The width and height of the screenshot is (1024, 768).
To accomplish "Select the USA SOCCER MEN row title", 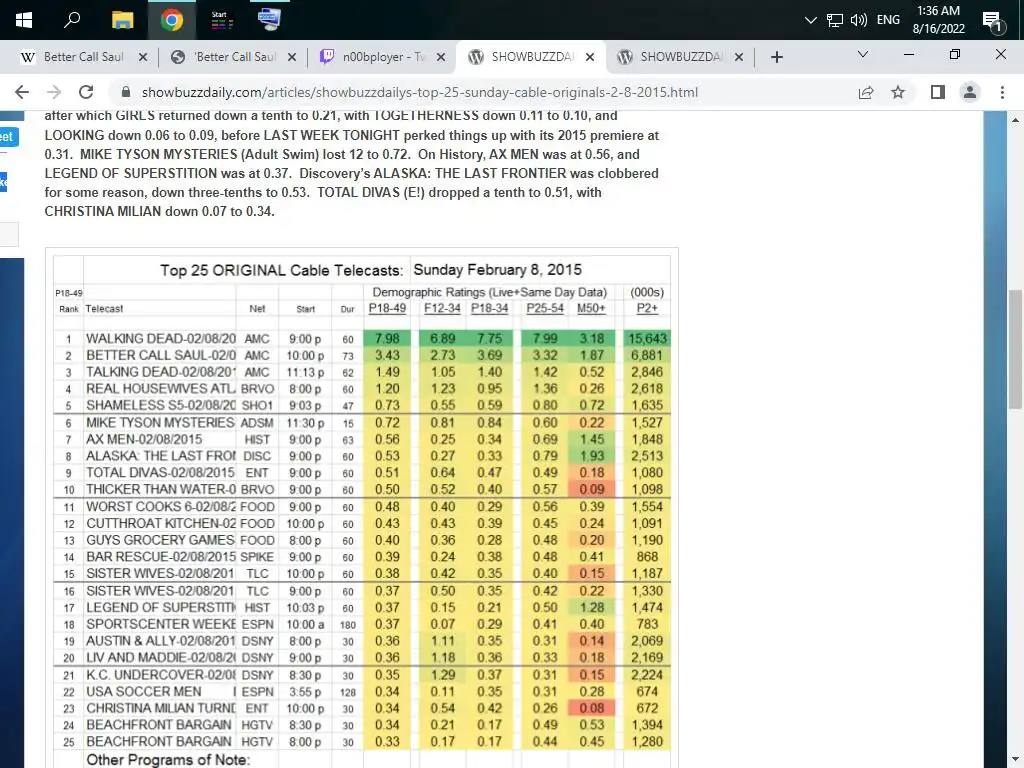I will coord(144,692).
